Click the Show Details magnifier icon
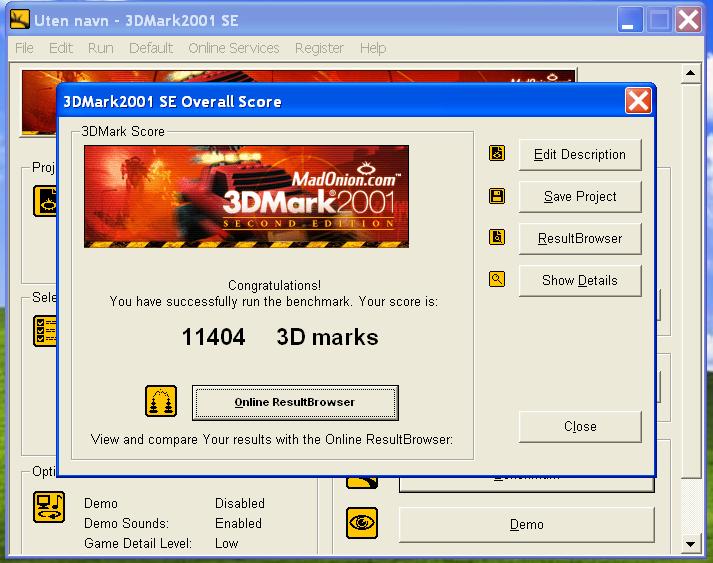 497,279
